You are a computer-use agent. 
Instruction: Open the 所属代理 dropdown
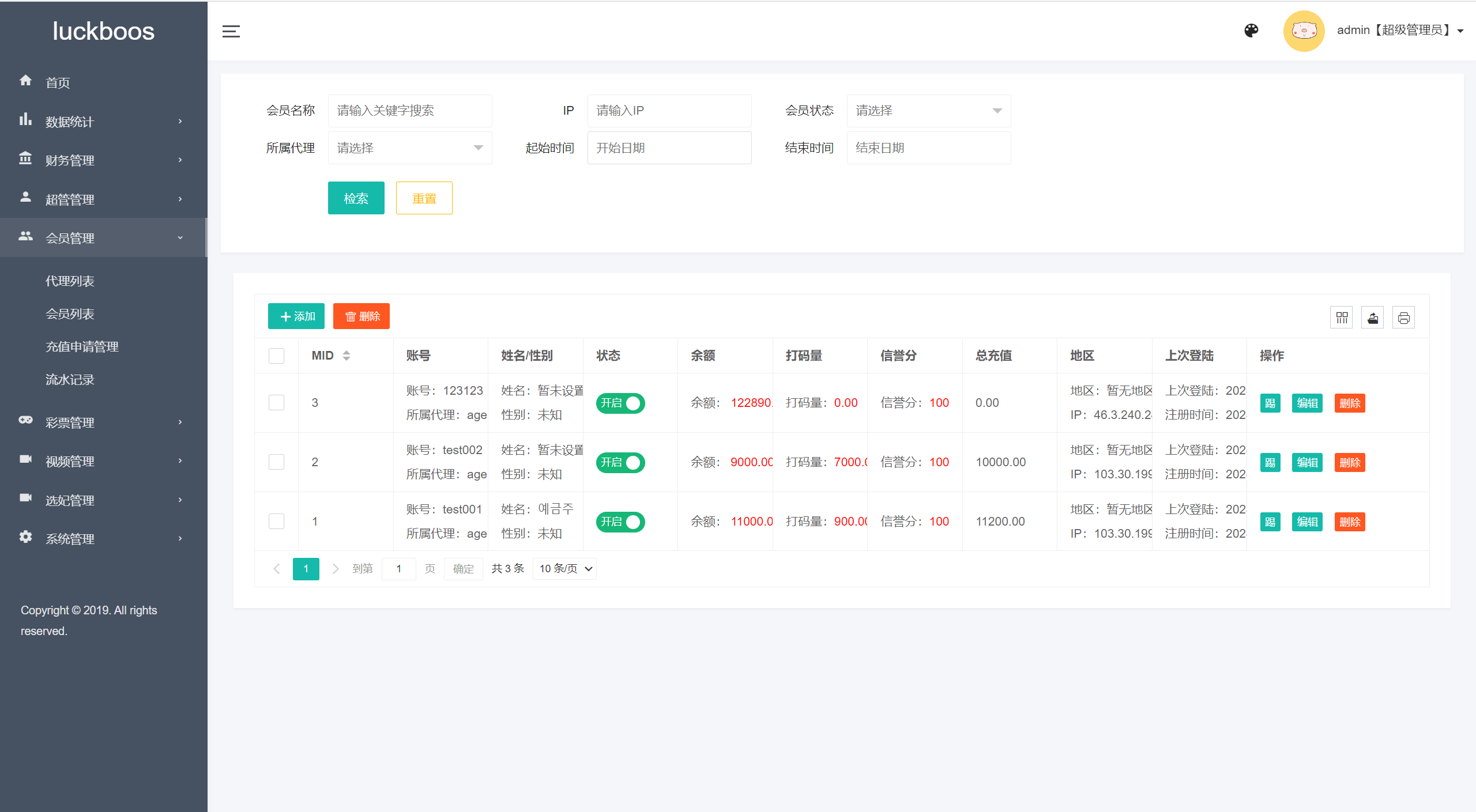coord(409,148)
